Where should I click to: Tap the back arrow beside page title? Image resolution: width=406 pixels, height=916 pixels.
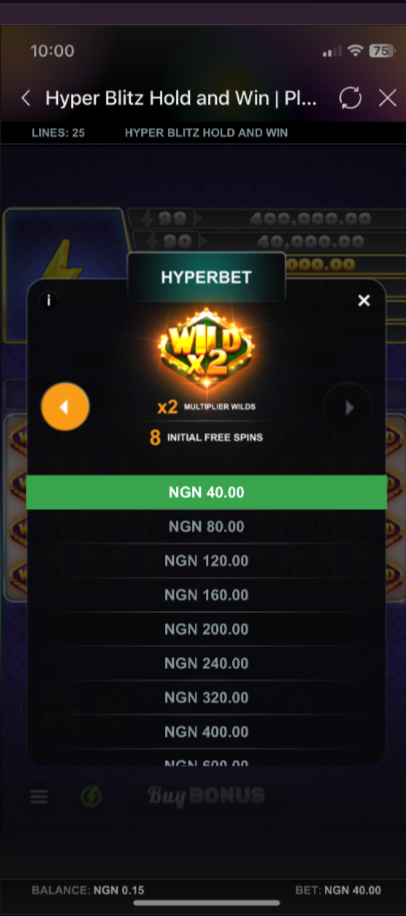point(26,98)
